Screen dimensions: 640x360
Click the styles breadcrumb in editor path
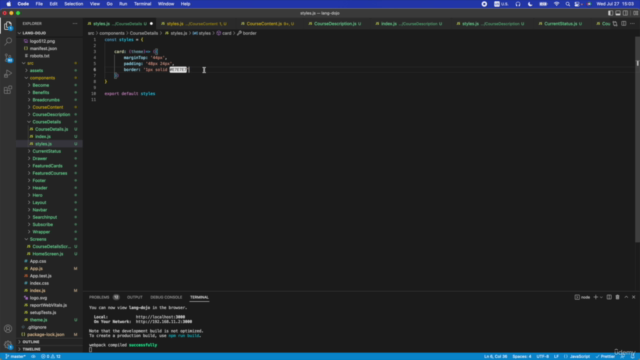(202, 33)
